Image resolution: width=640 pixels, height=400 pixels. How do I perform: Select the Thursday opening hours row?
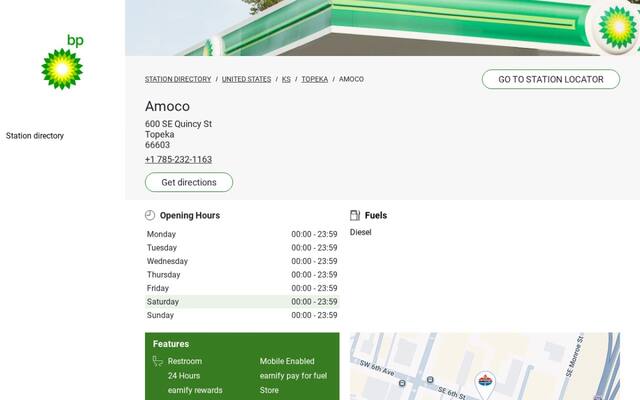[x=242, y=275]
